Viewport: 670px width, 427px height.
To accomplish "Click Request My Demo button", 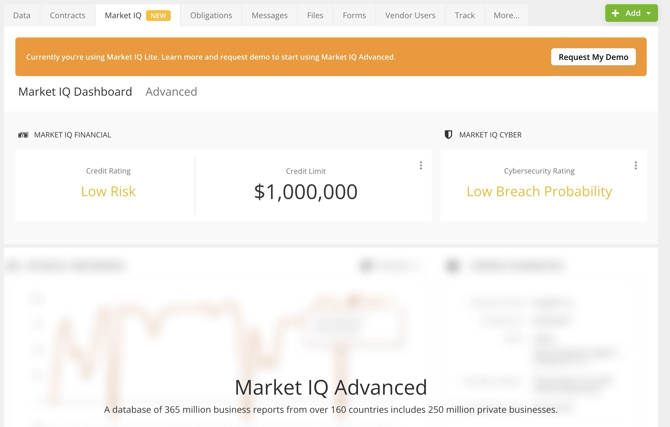I will (x=593, y=57).
